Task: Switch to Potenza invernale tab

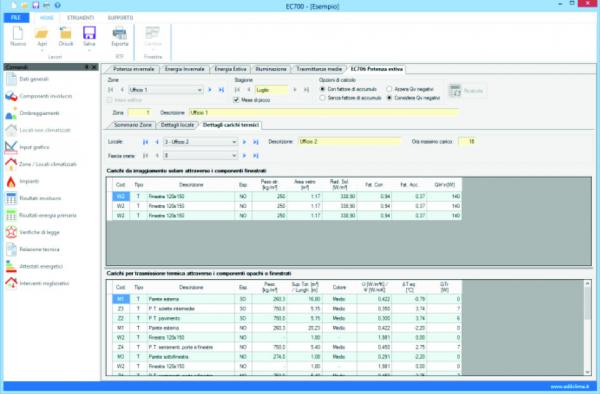Action: click(133, 69)
